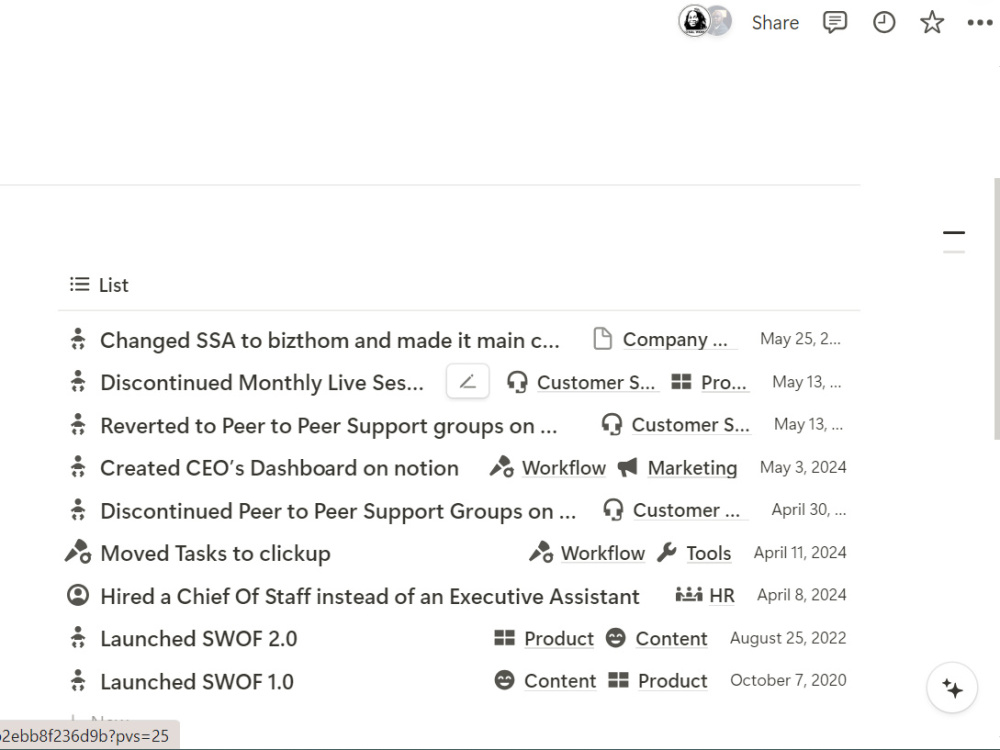Open Launched SWOF 1.0 entry
Screen dimensions: 1000x750
click(x=197, y=682)
